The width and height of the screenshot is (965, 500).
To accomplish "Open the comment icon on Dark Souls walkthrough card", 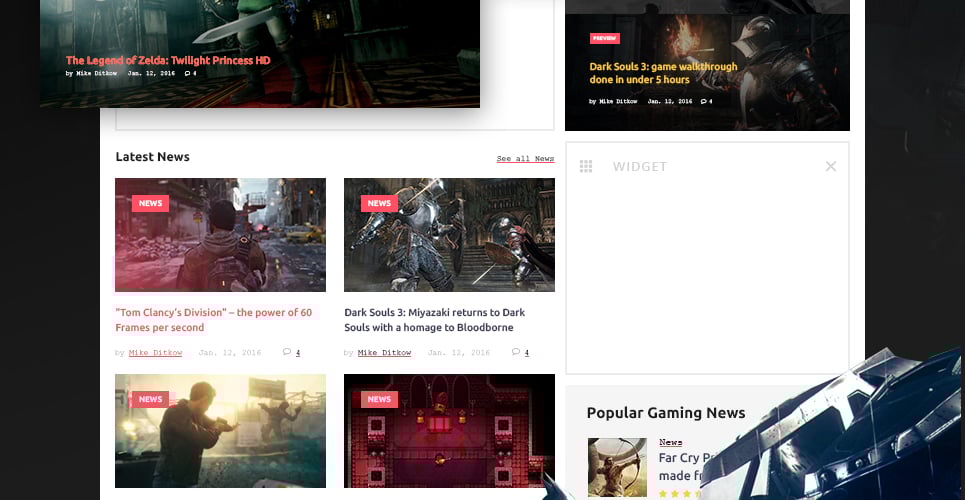I will [703, 101].
